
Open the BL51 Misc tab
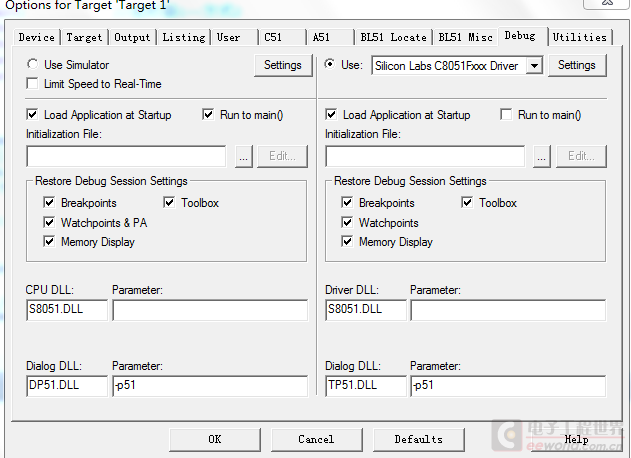466,37
